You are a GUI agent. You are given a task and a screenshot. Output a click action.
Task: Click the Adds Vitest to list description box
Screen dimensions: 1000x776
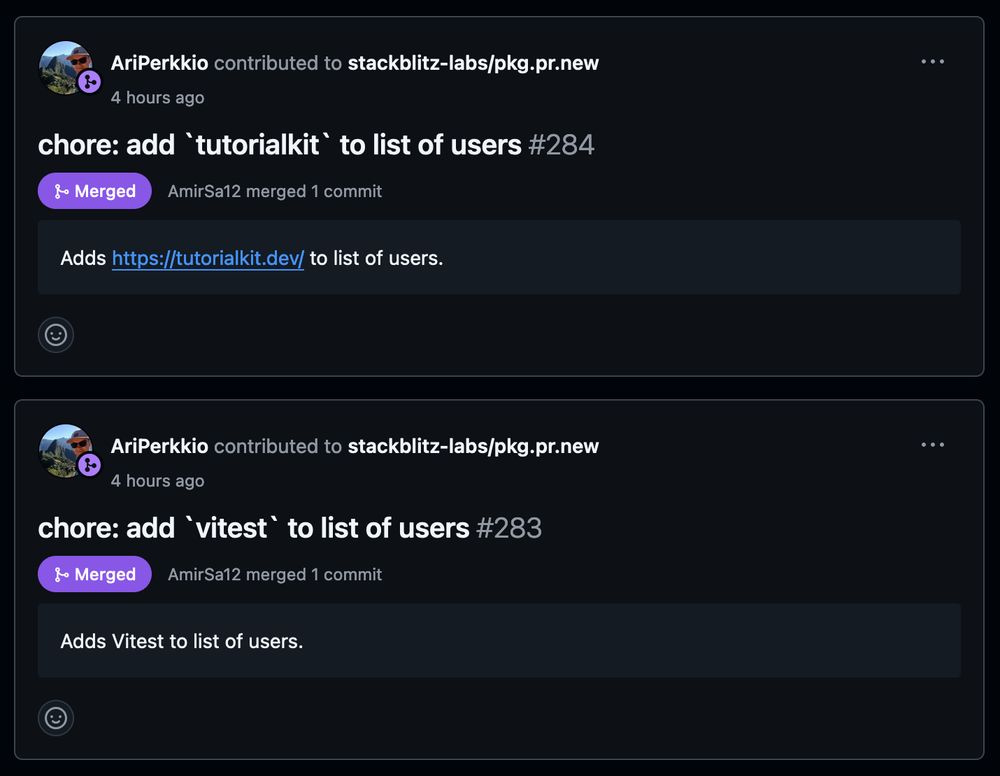[x=499, y=641]
